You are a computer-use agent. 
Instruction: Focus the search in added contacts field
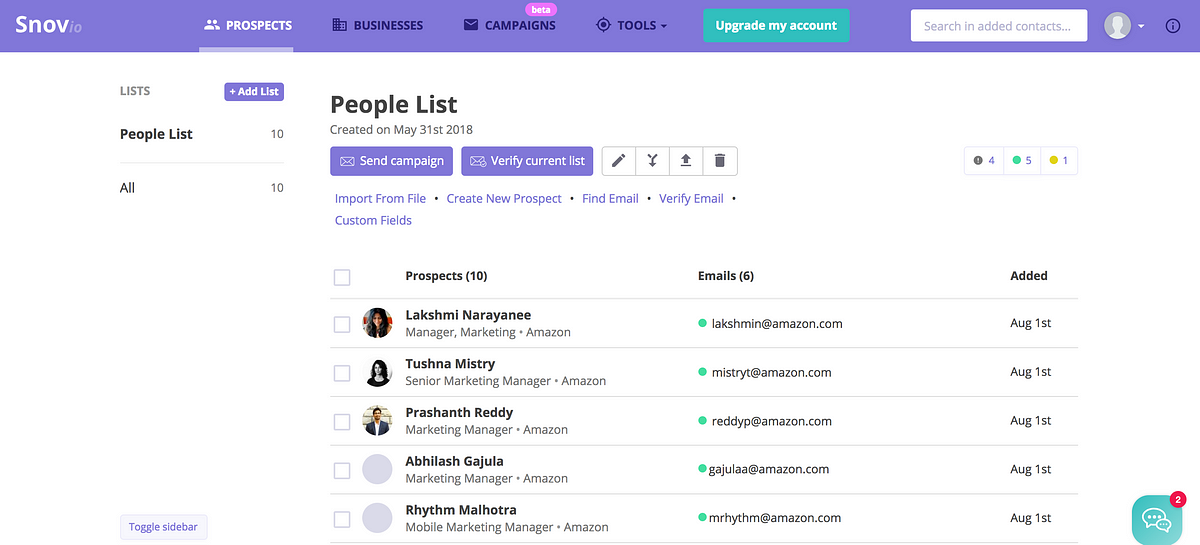[x=998, y=26]
